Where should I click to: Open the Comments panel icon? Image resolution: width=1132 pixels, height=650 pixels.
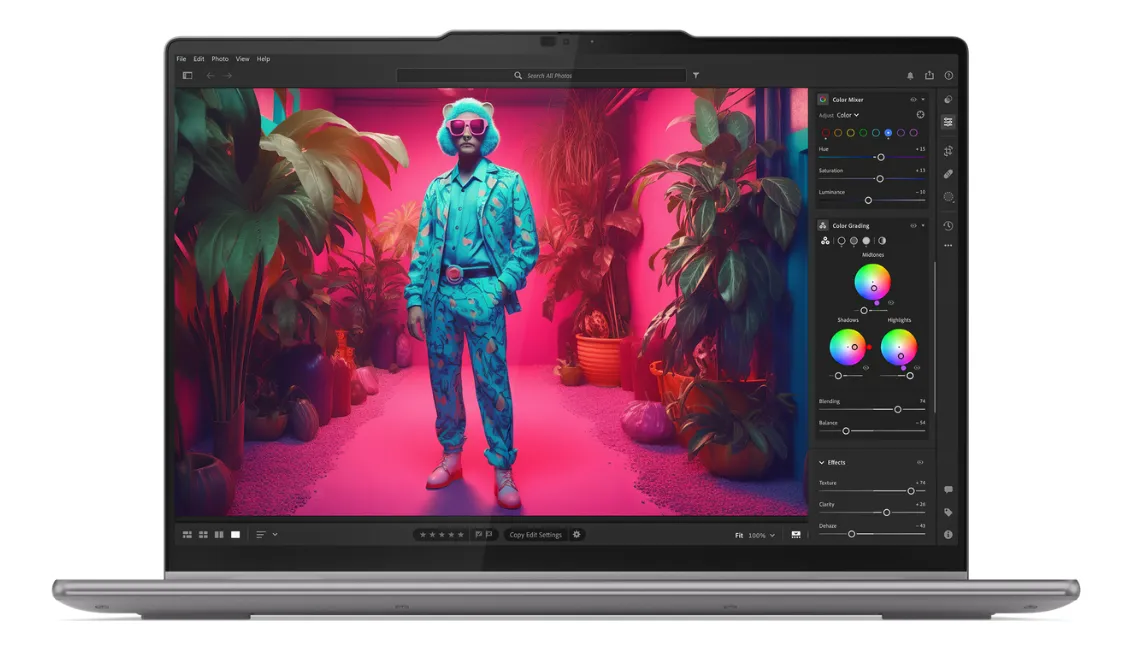(x=948, y=490)
